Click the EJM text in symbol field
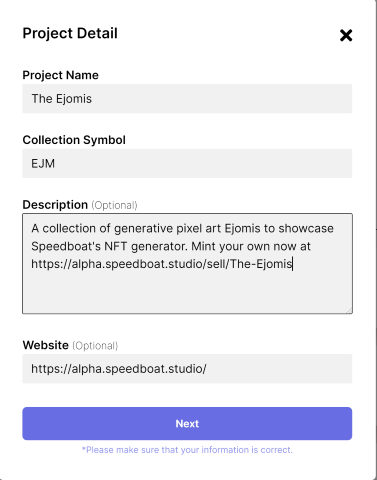 click(43, 164)
